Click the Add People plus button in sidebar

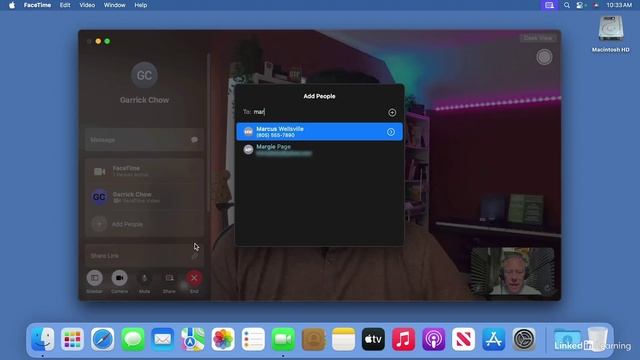[99, 224]
